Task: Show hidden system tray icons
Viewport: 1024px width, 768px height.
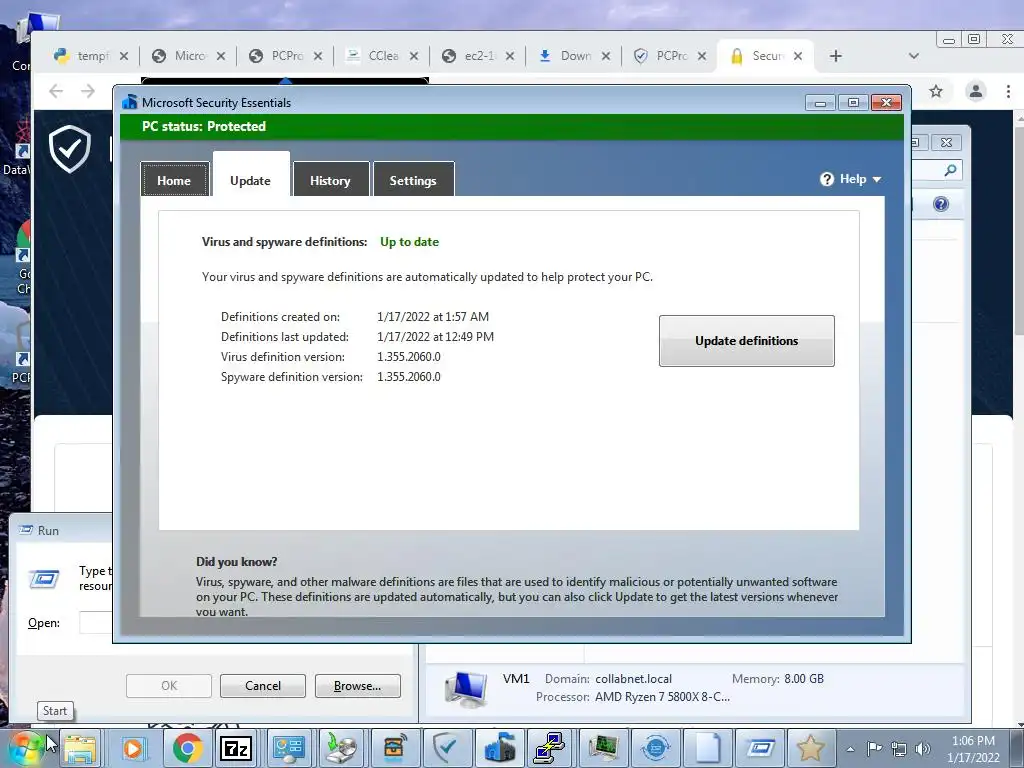Action: click(850, 749)
